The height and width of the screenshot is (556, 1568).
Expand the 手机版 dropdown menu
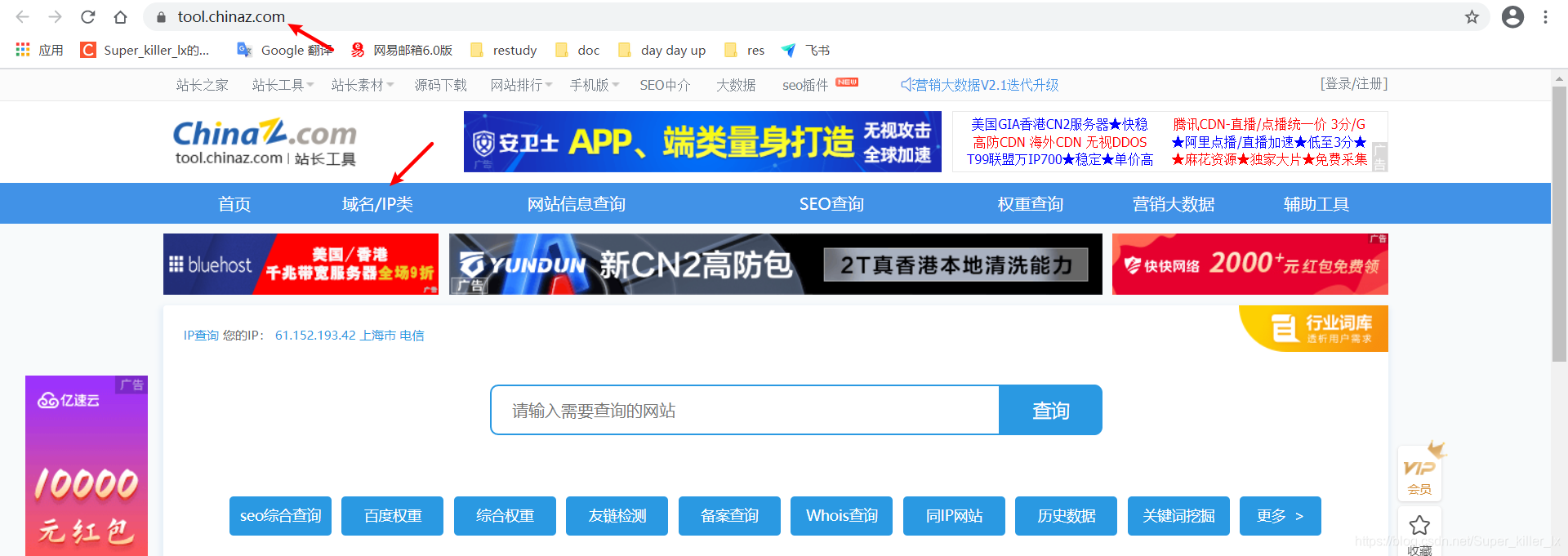[x=594, y=85]
